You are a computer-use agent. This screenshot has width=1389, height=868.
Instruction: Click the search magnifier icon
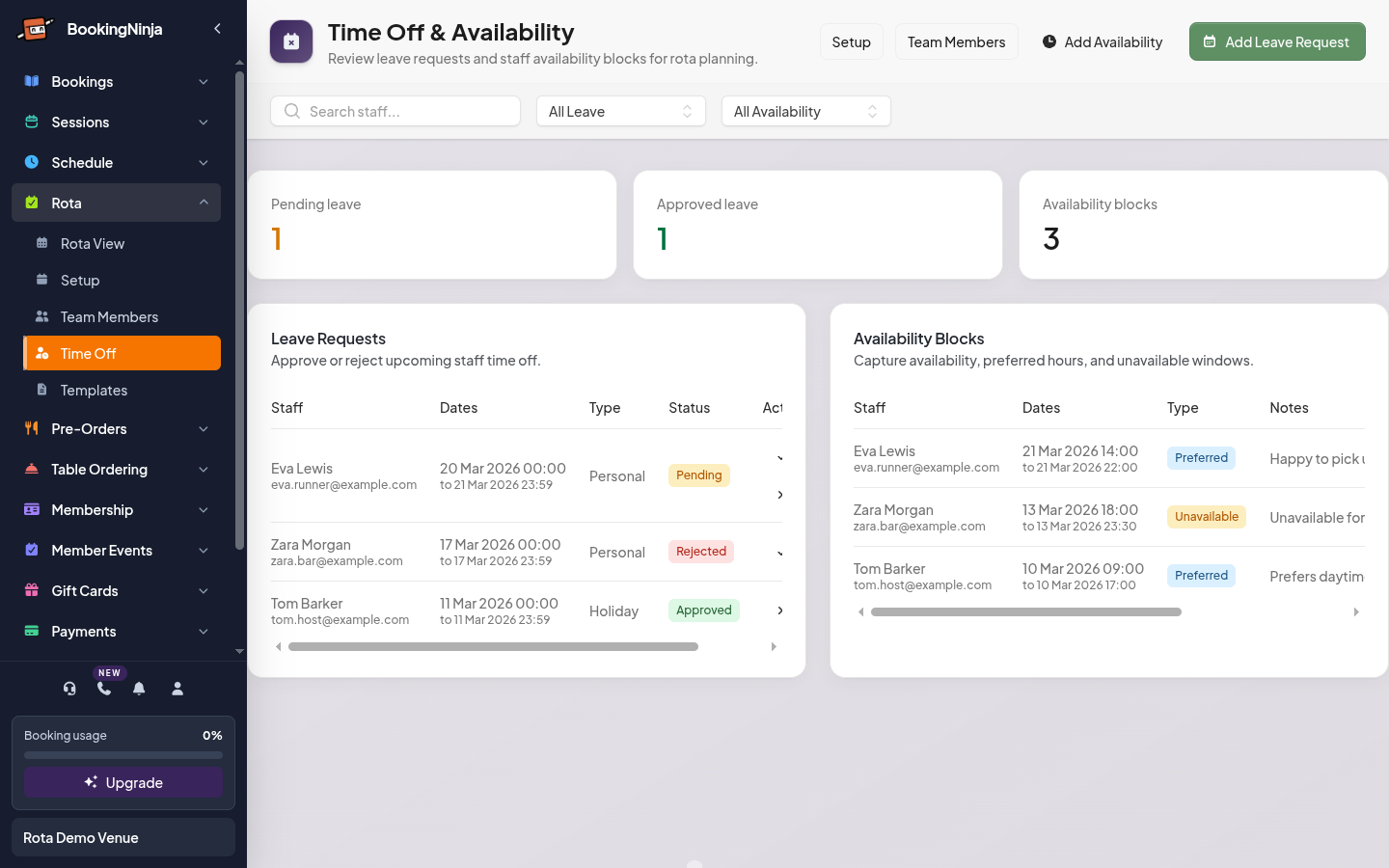(x=291, y=111)
